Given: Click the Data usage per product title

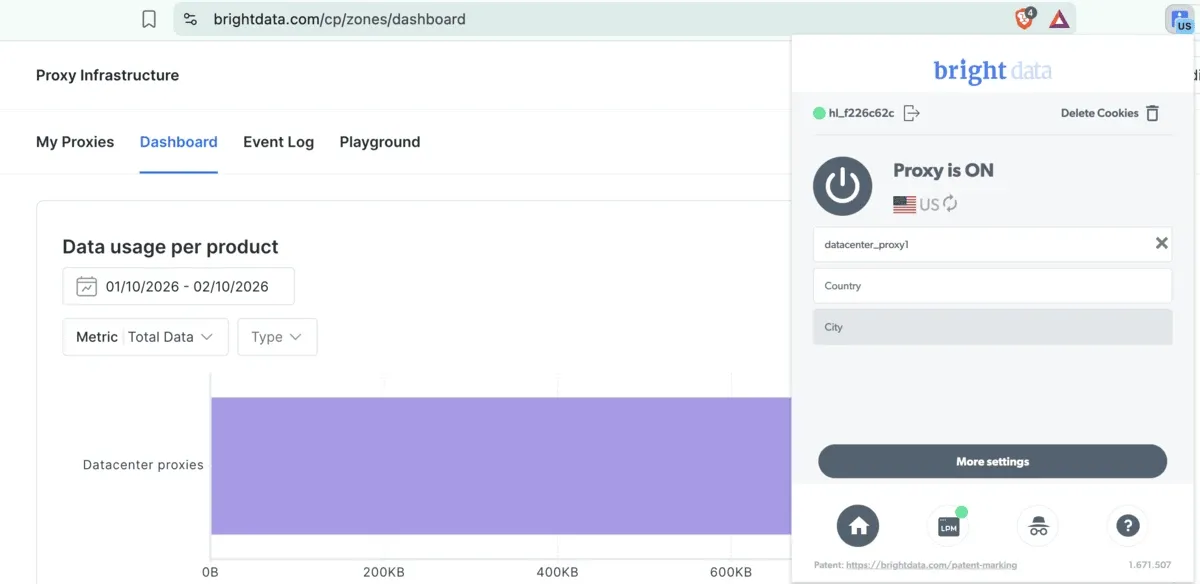Looking at the screenshot, I should tap(170, 247).
